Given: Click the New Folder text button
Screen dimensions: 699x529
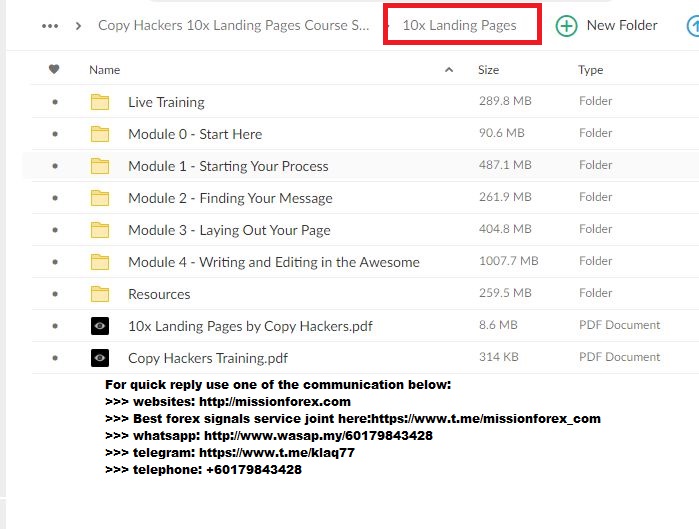Looking at the screenshot, I should pyautogui.click(x=622, y=25).
